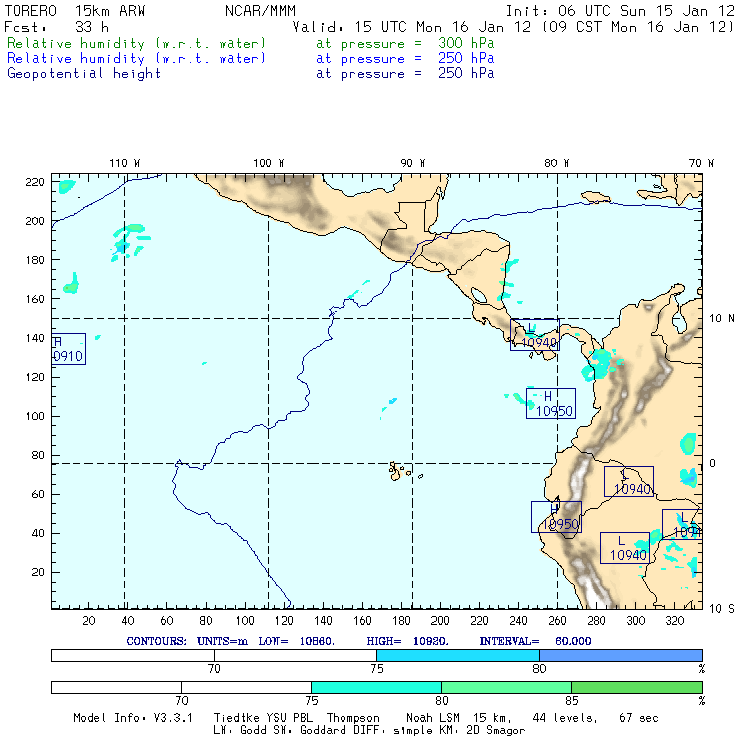Click the '80 W' longitude label
Viewport: 740px width, 740px height.
[556, 163]
